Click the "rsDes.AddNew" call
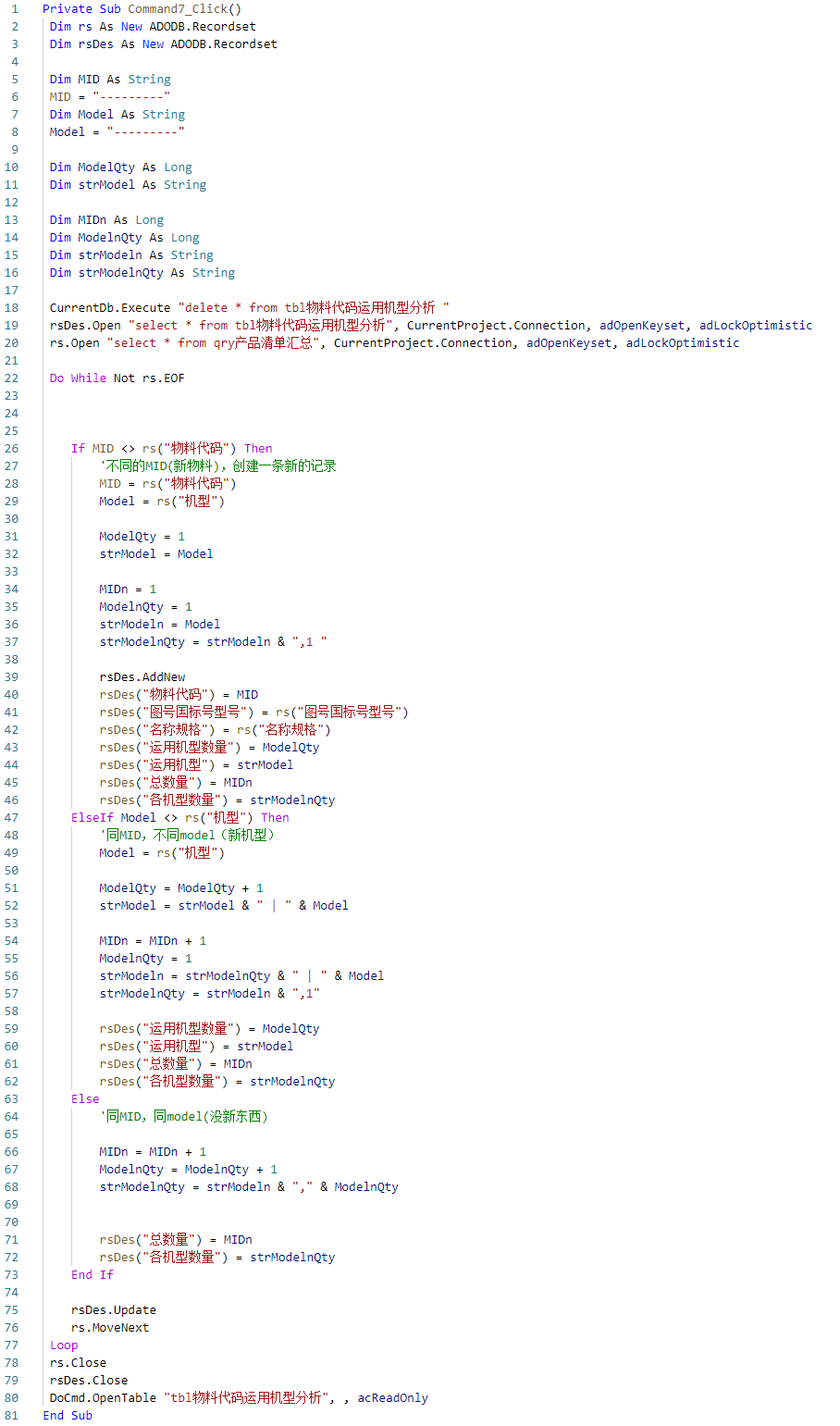The width and height of the screenshot is (840, 1426). coord(142,677)
